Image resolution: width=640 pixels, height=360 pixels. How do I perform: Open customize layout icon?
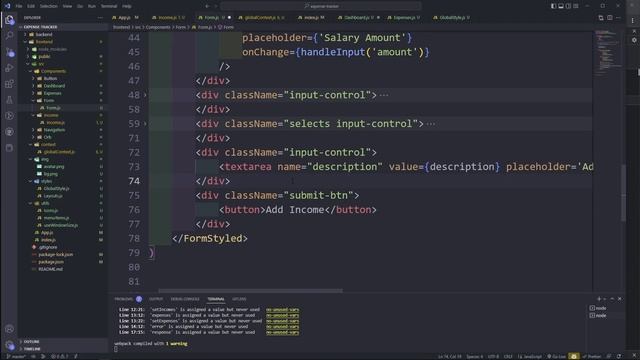576,6
